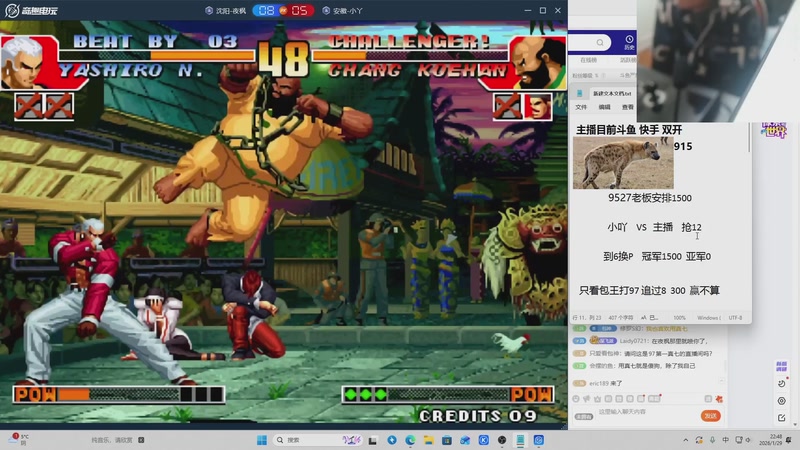Click the search magnifier in streaming panel
Image resolution: width=800 pixels, height=450 pixels.
tap(600, 42)
